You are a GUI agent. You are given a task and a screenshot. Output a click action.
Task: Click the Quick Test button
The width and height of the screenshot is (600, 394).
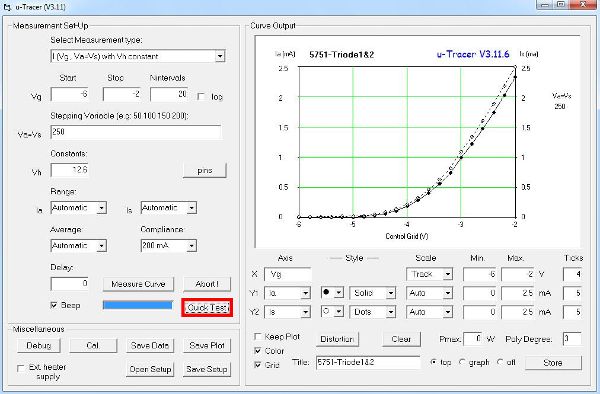(207, 308)
